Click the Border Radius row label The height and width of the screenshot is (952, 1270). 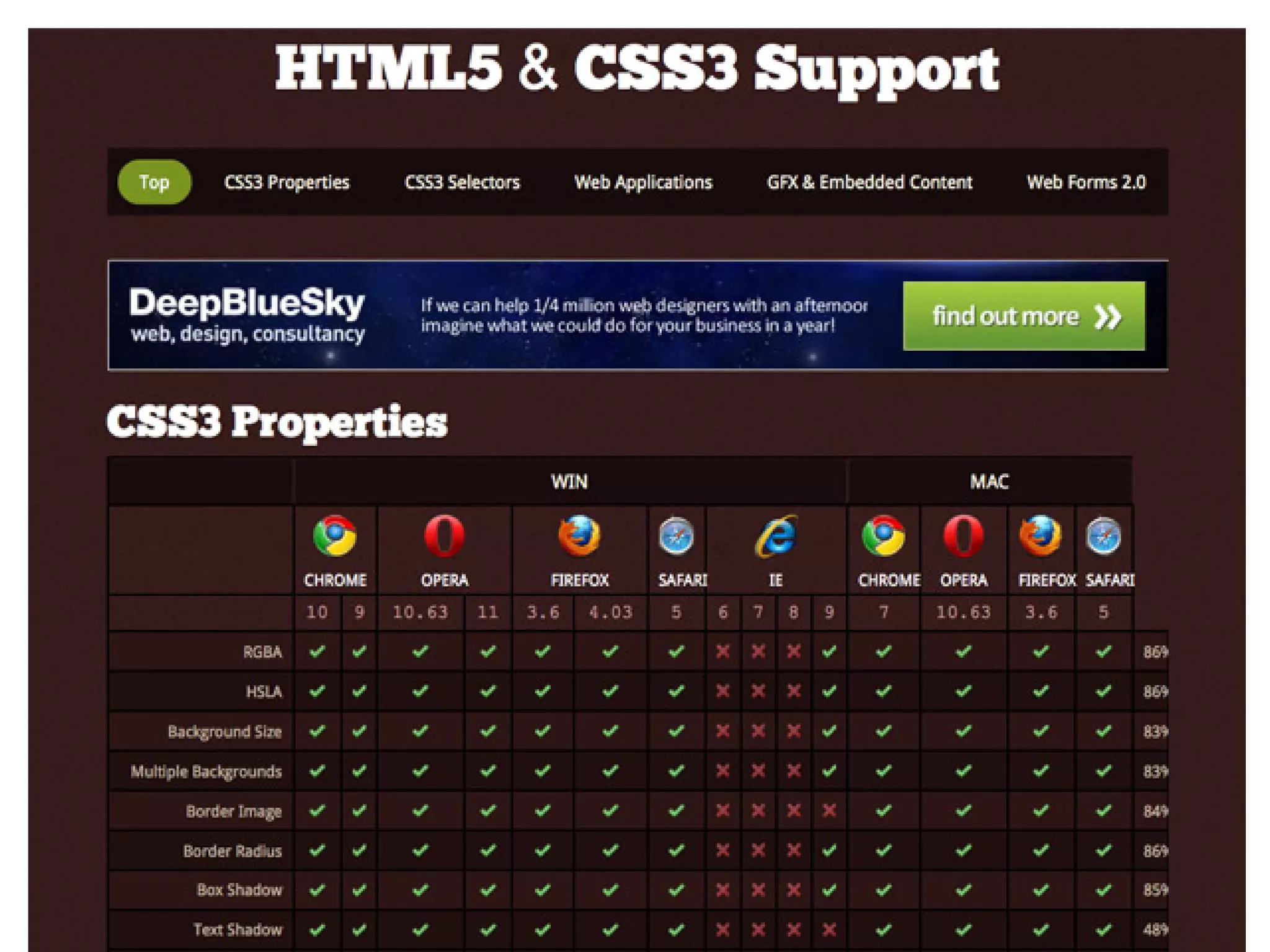(233, 851)
